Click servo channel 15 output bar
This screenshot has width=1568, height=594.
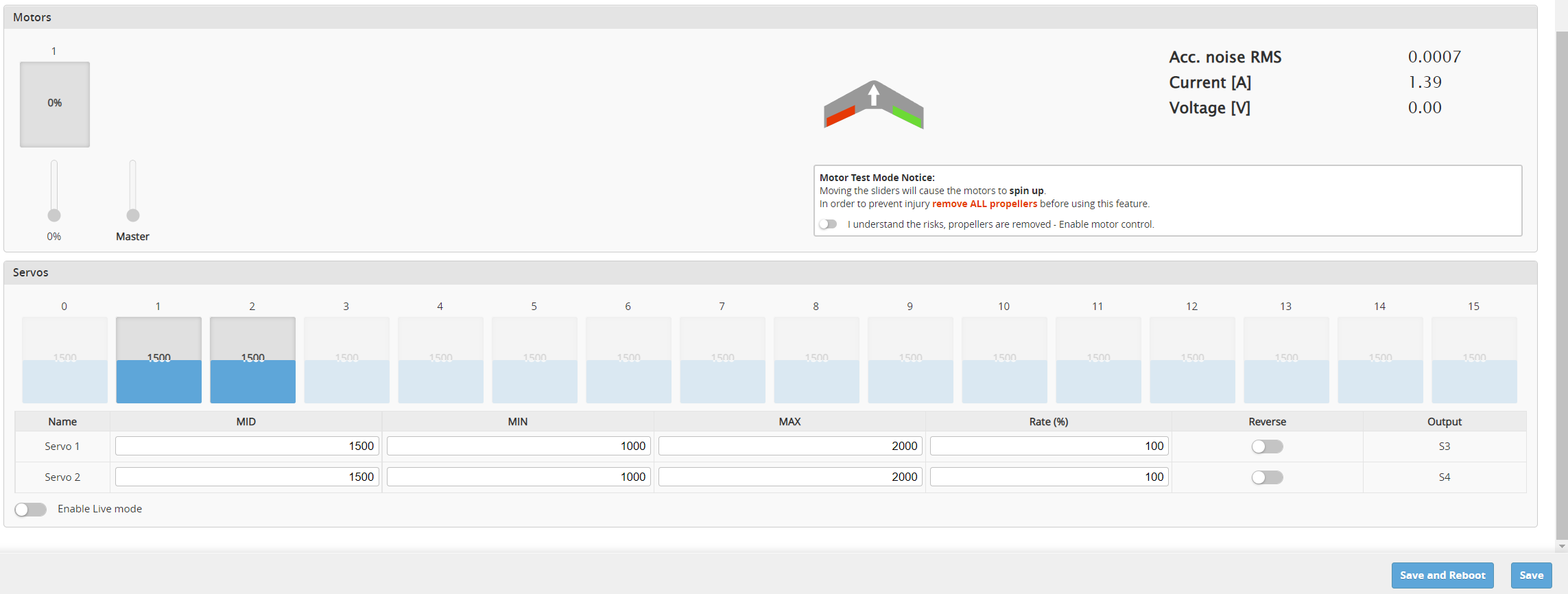click(1474, 360)
